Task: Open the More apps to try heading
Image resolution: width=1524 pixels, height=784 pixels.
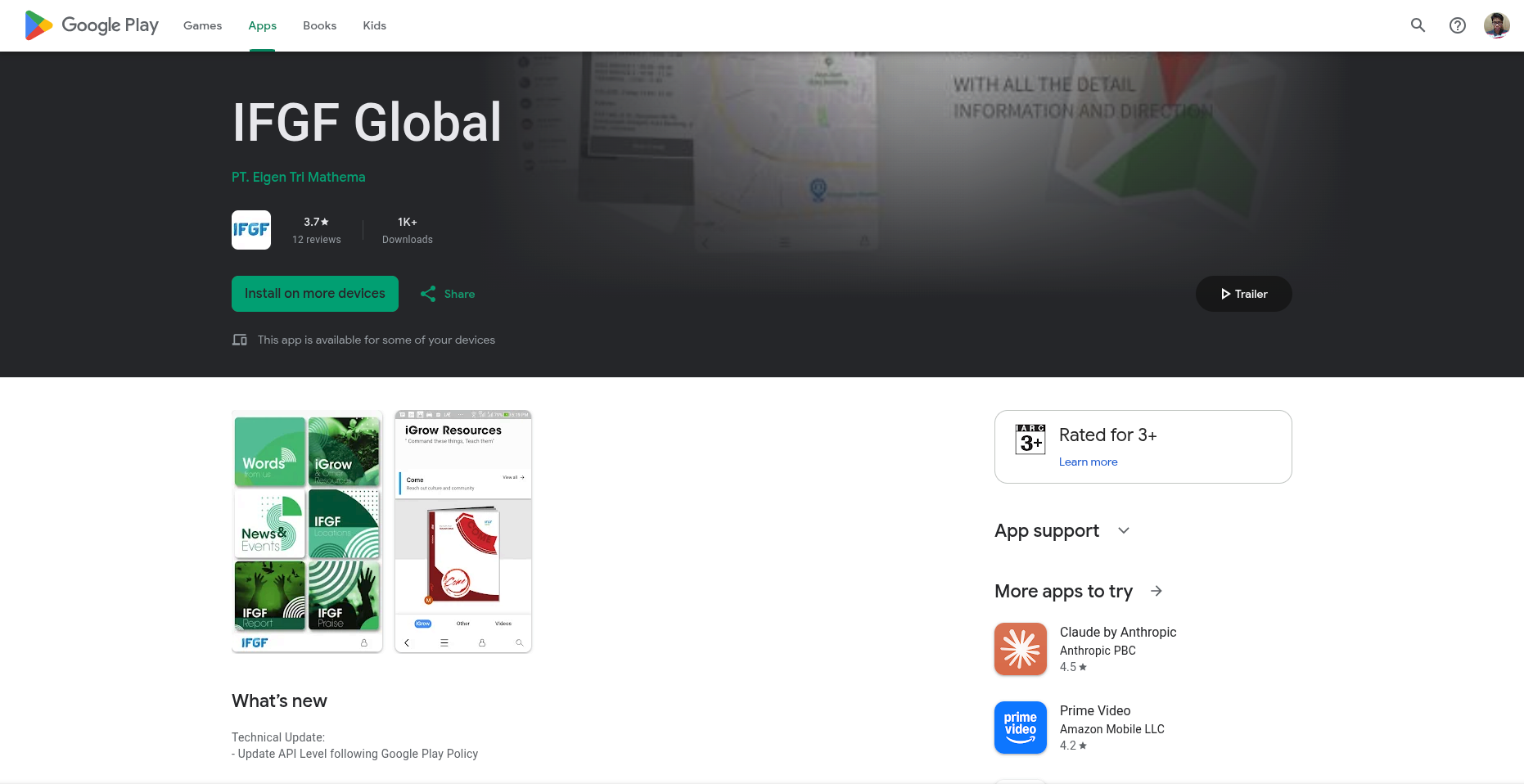Action: coord(1063,591)
